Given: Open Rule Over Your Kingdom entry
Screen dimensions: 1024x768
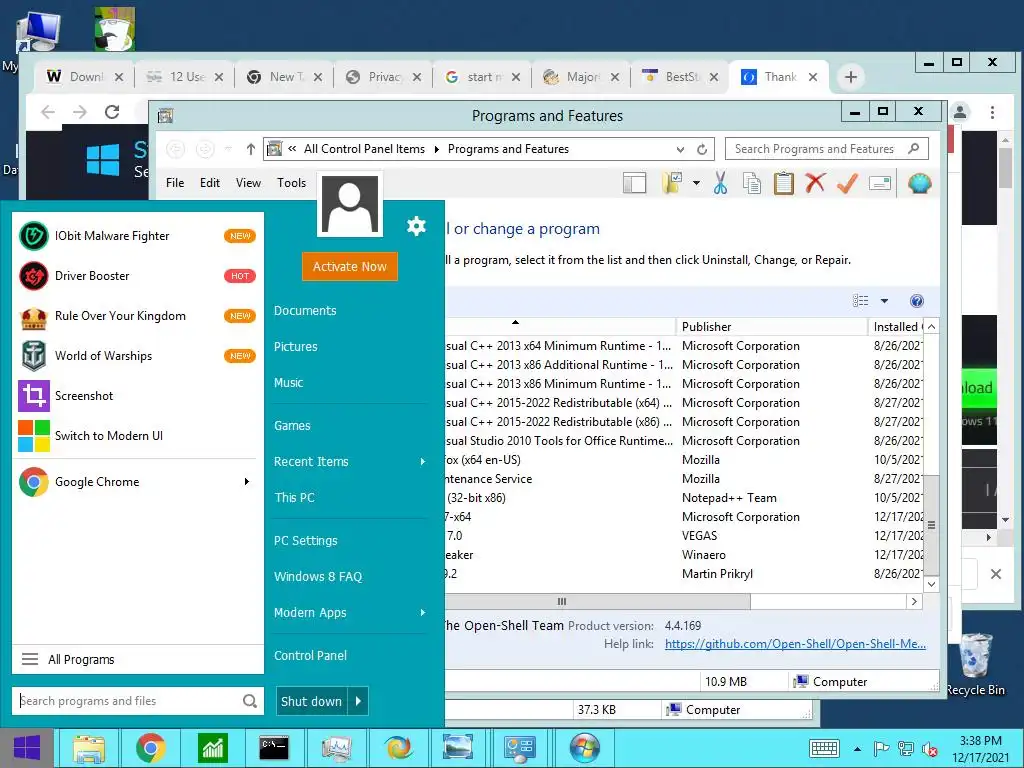Looking at the screenshot, I should (x=137, y=316).
